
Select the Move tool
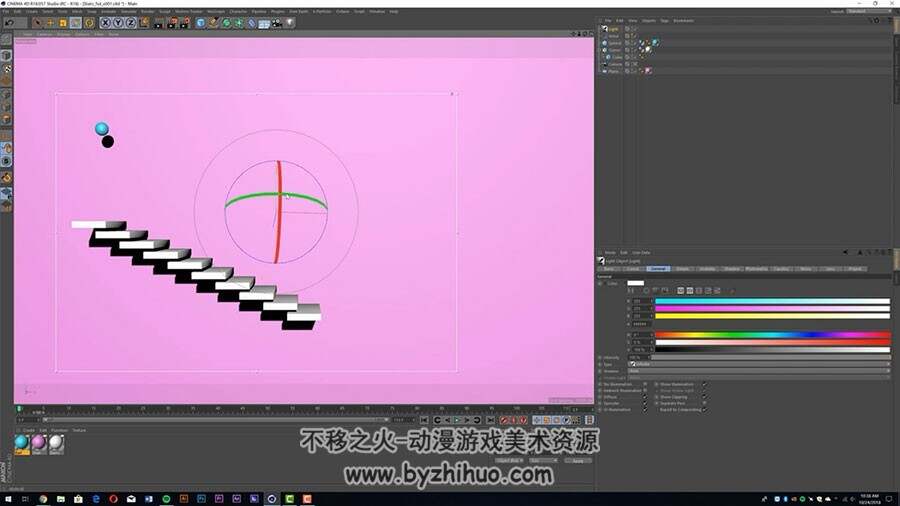51,23
